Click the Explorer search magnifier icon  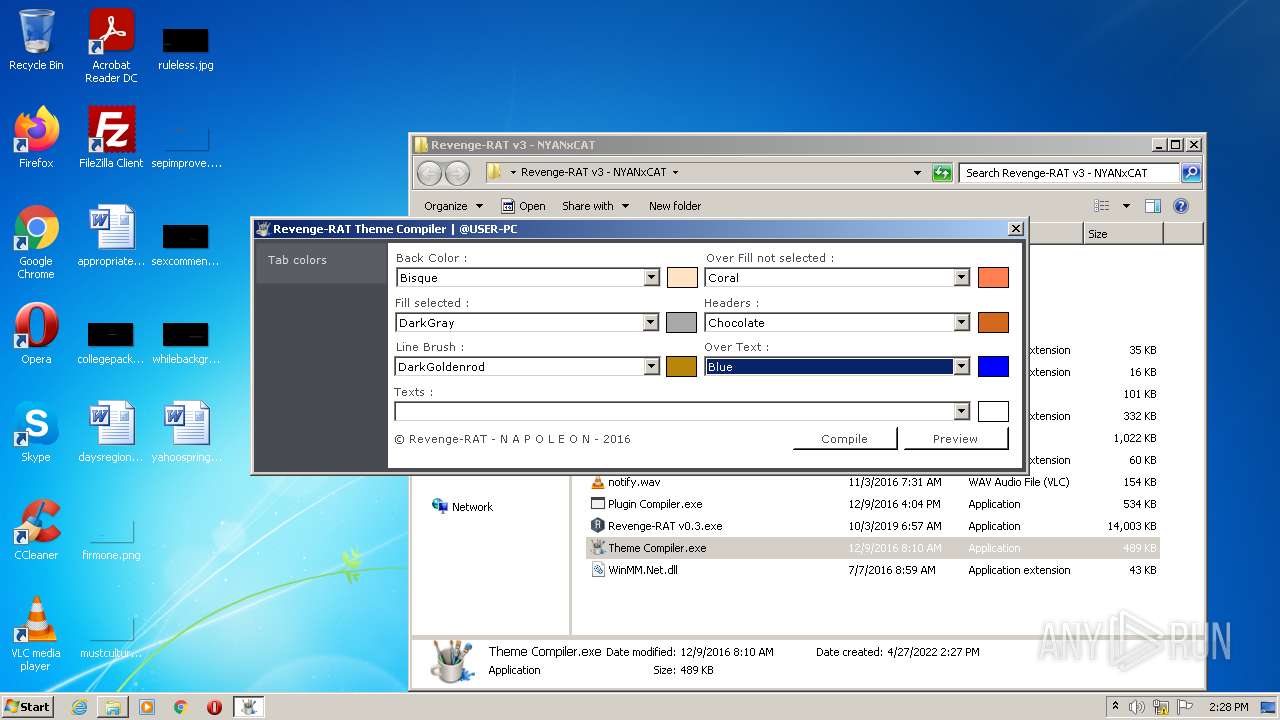1191,172
